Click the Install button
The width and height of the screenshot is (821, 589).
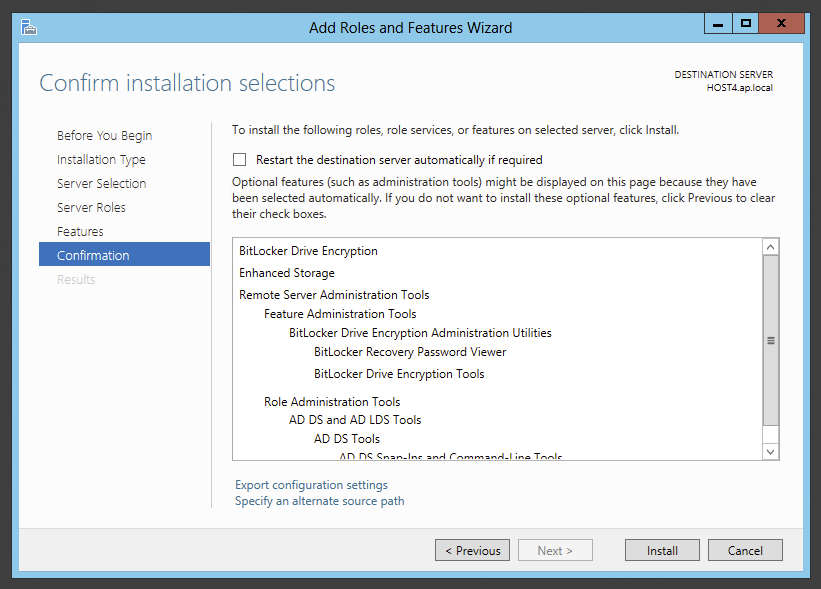click(x=662, y=550)
